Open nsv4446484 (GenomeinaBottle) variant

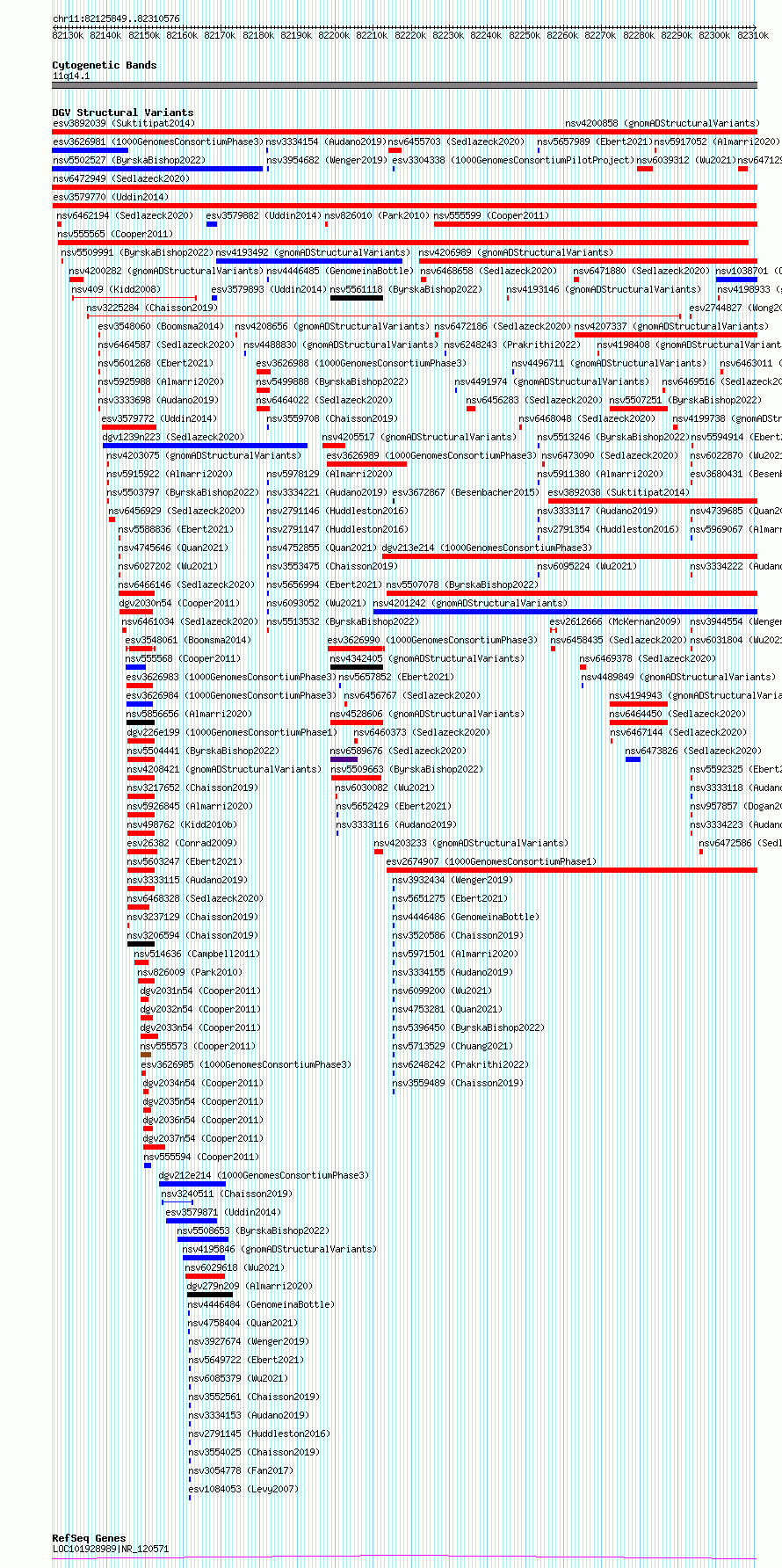(x=261, y=1305)
